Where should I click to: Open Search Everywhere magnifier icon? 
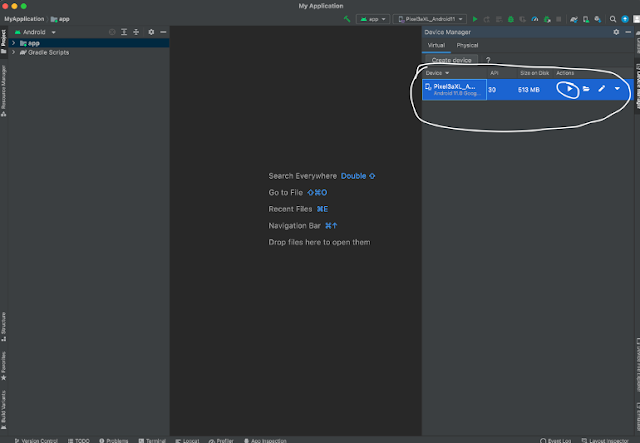(x=613, y=19)
